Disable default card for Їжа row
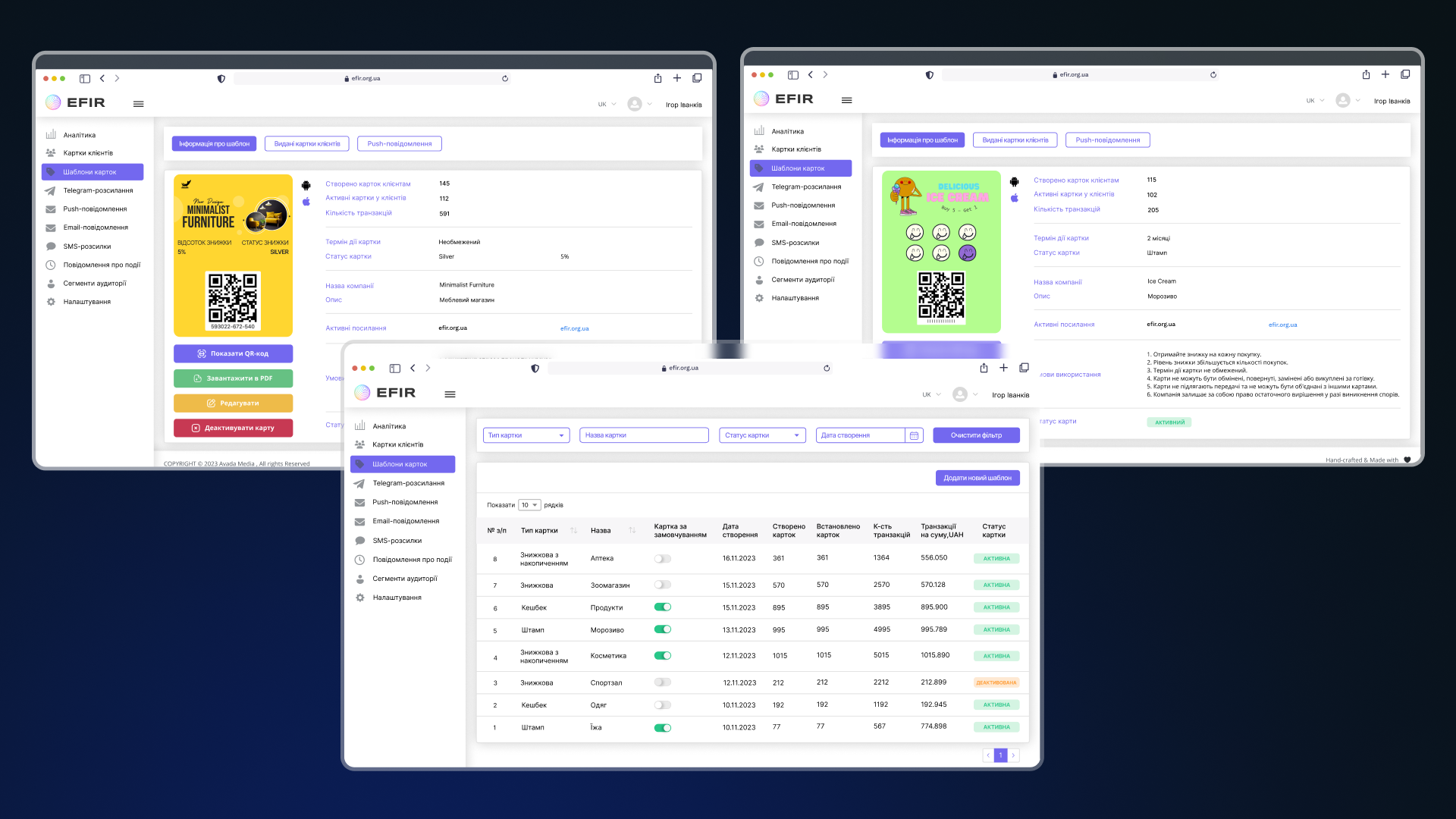The width and height of the screenshot is (1456, 819). point(663,728)
